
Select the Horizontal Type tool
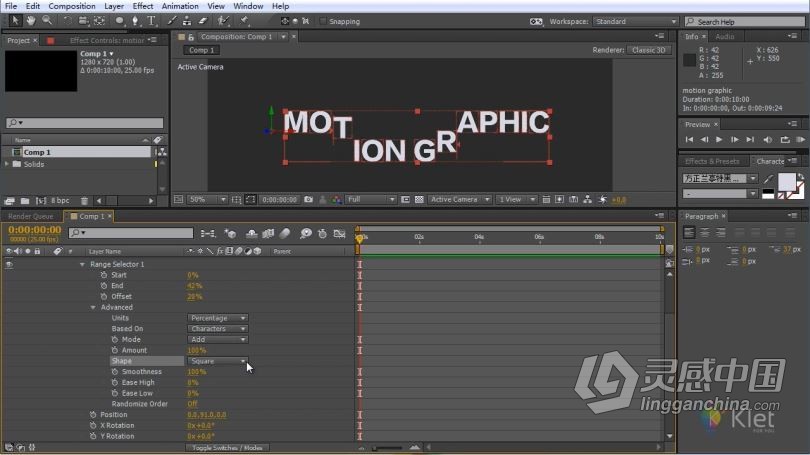(151, 21)
